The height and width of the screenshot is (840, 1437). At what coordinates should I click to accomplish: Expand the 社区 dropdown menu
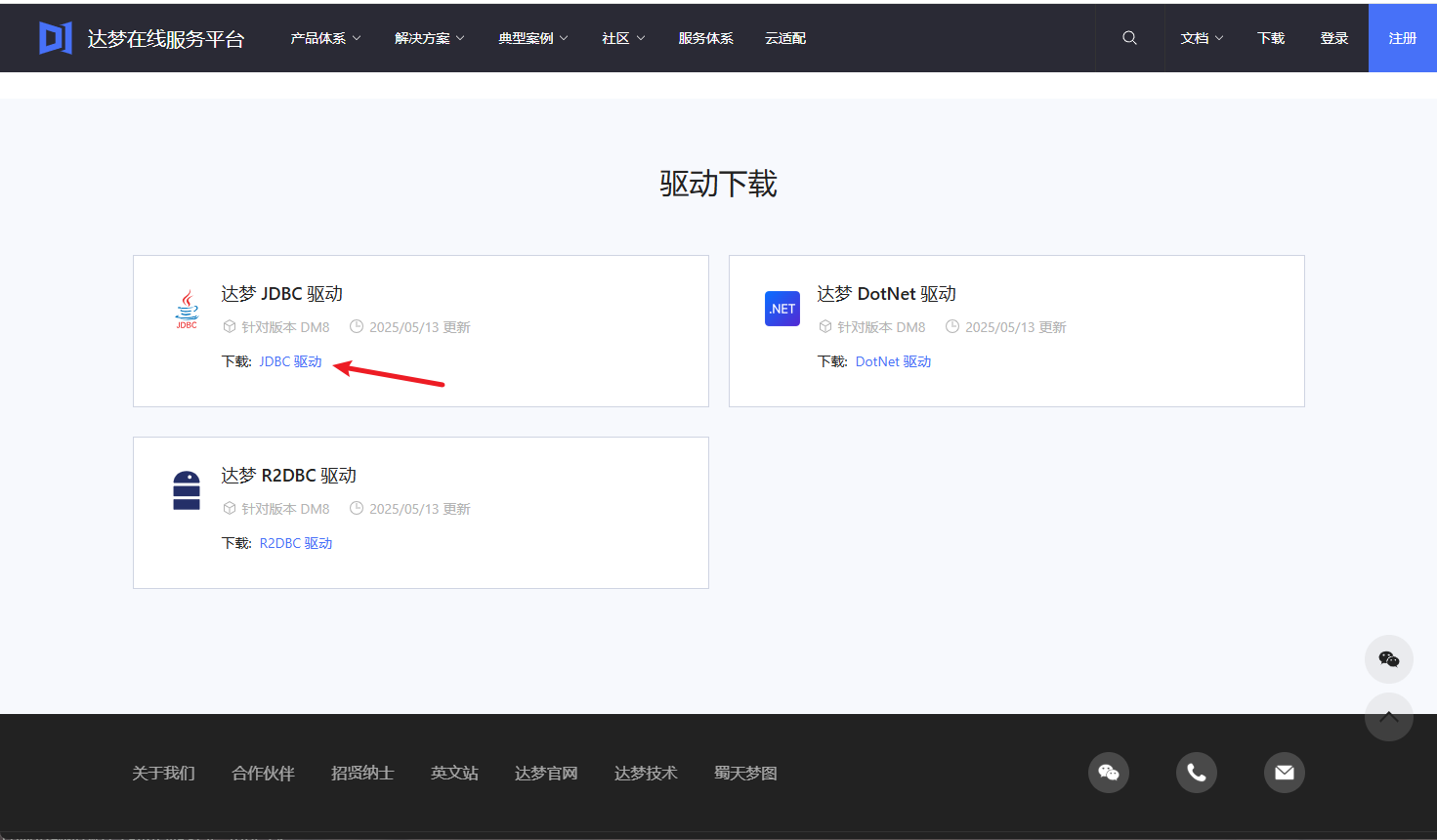[x=623, y=38]
